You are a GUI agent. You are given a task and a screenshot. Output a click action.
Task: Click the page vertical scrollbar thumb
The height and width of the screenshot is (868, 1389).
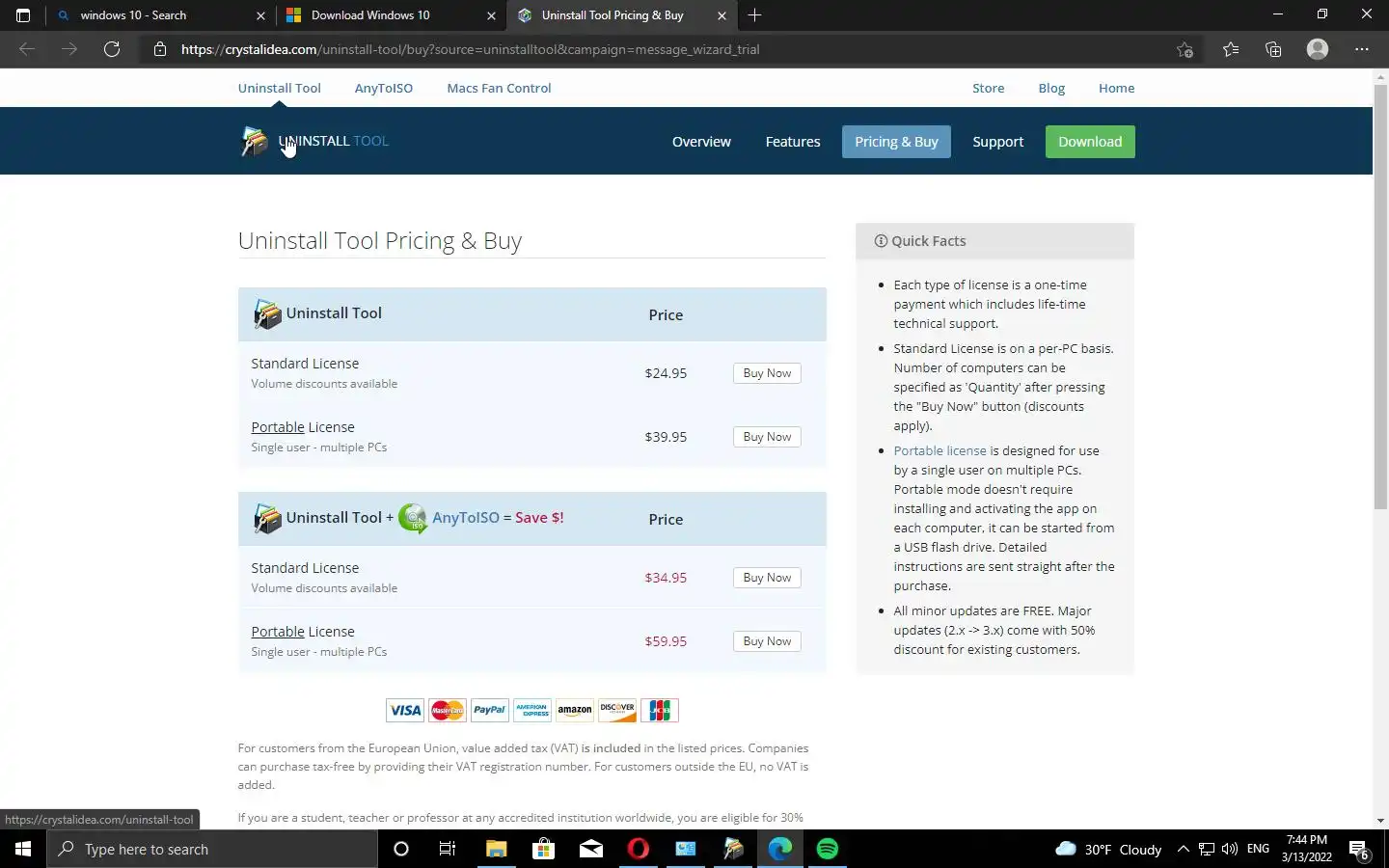[x=1380, y=297]
